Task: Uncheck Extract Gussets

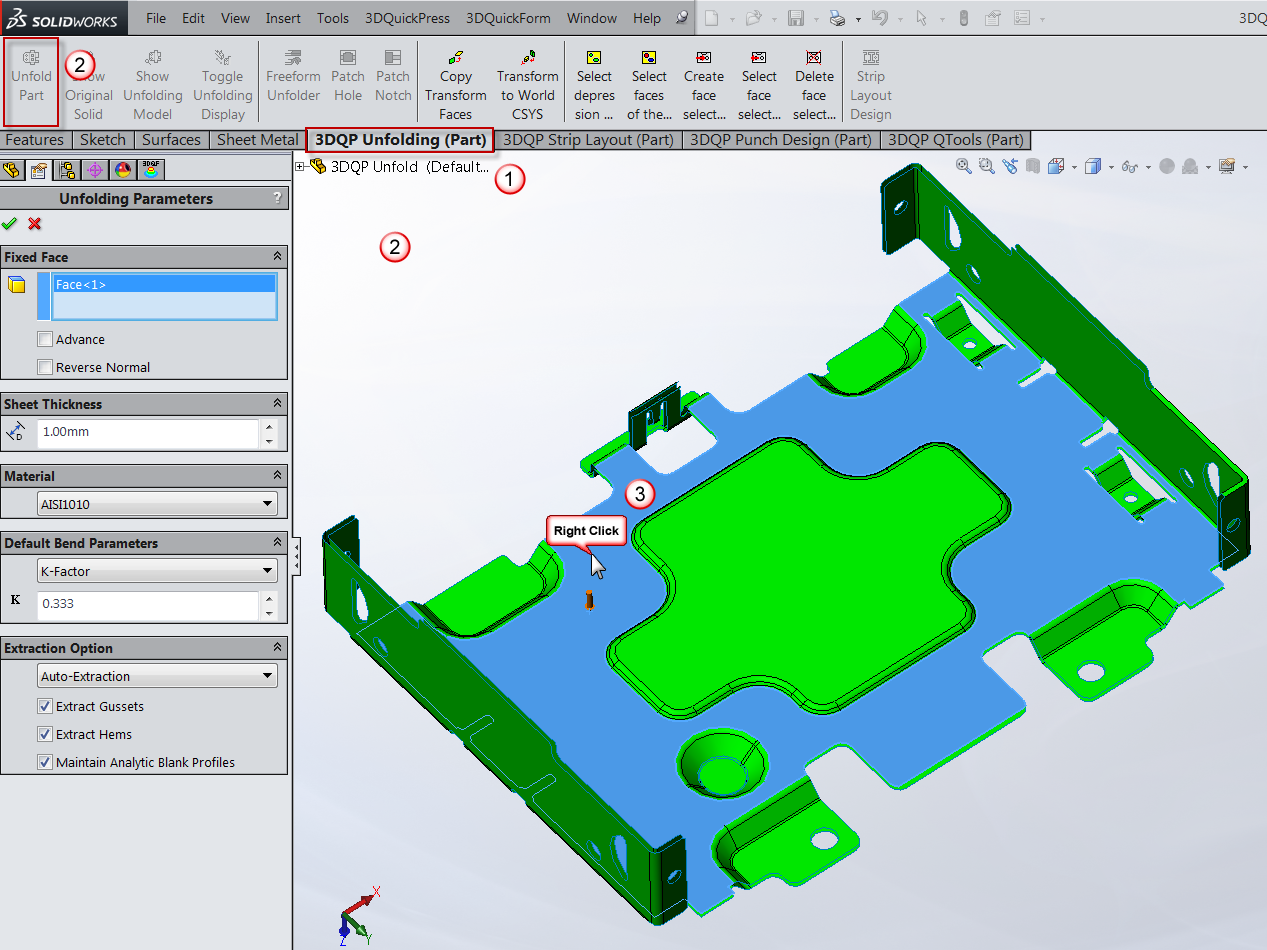Action: (45, 706)
